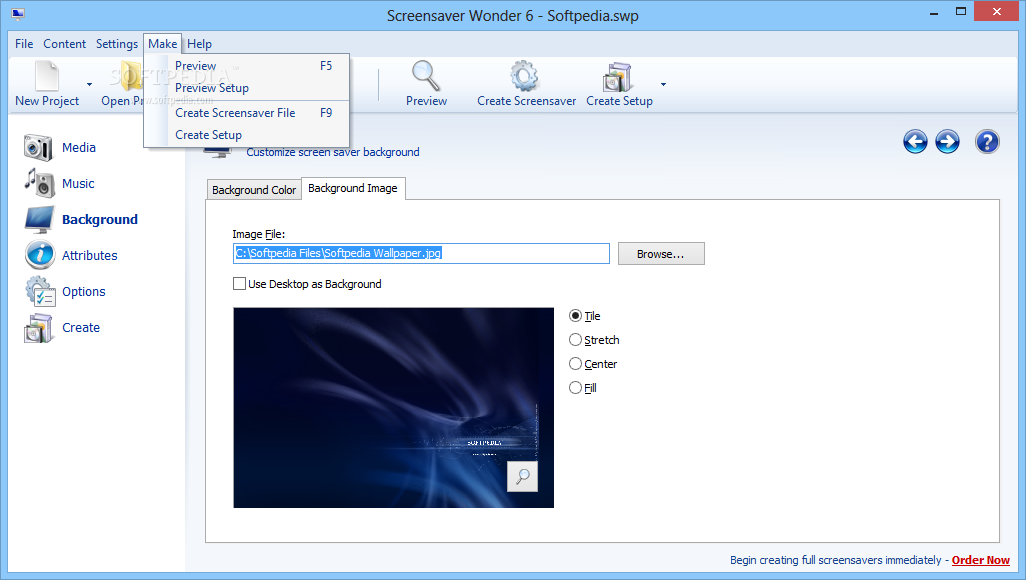The width and height of the screenshot is (1026, 580).
Task: Open the Attributes info icon
Action: point(40,255)
